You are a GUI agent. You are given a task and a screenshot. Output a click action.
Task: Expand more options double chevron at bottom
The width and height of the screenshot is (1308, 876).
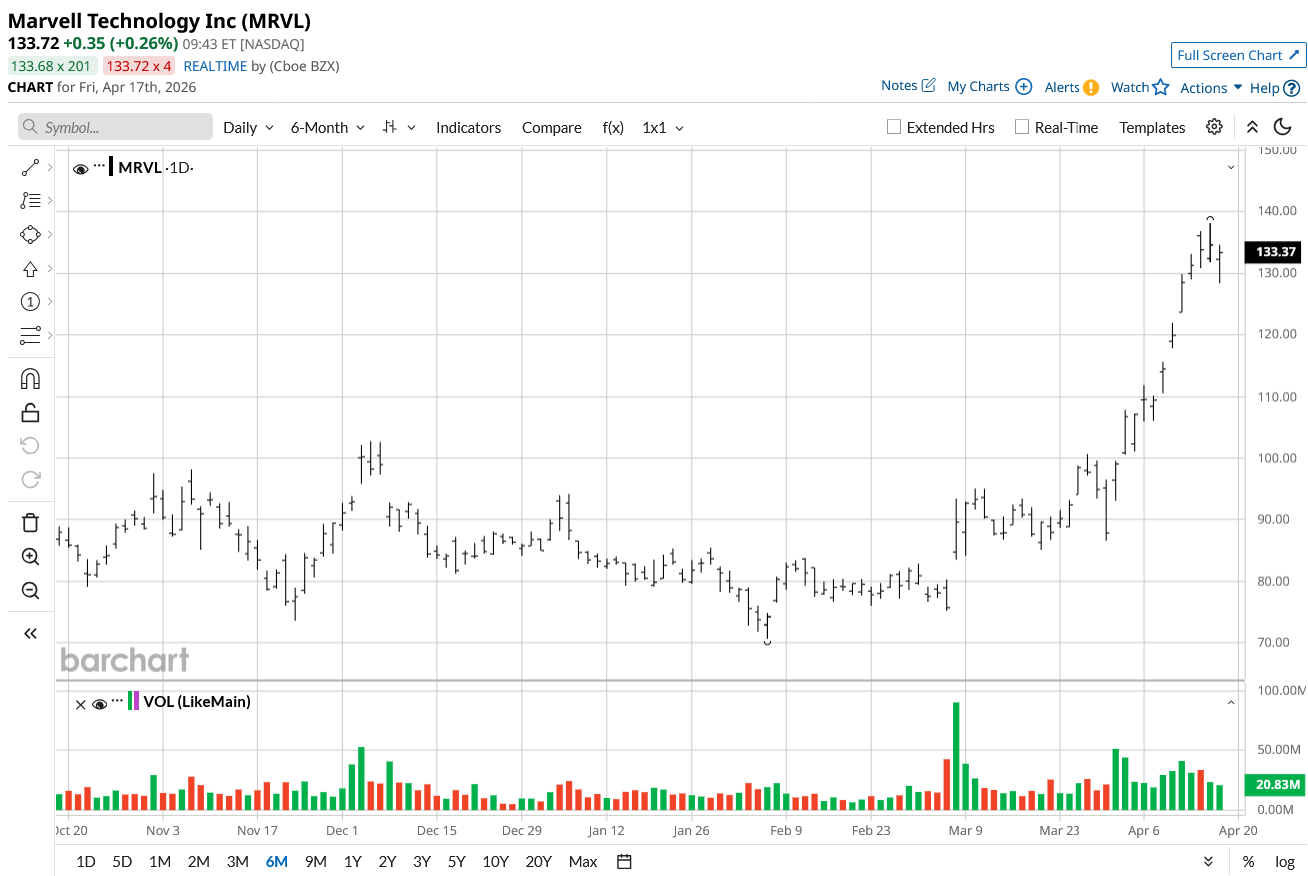[1208, 862]
